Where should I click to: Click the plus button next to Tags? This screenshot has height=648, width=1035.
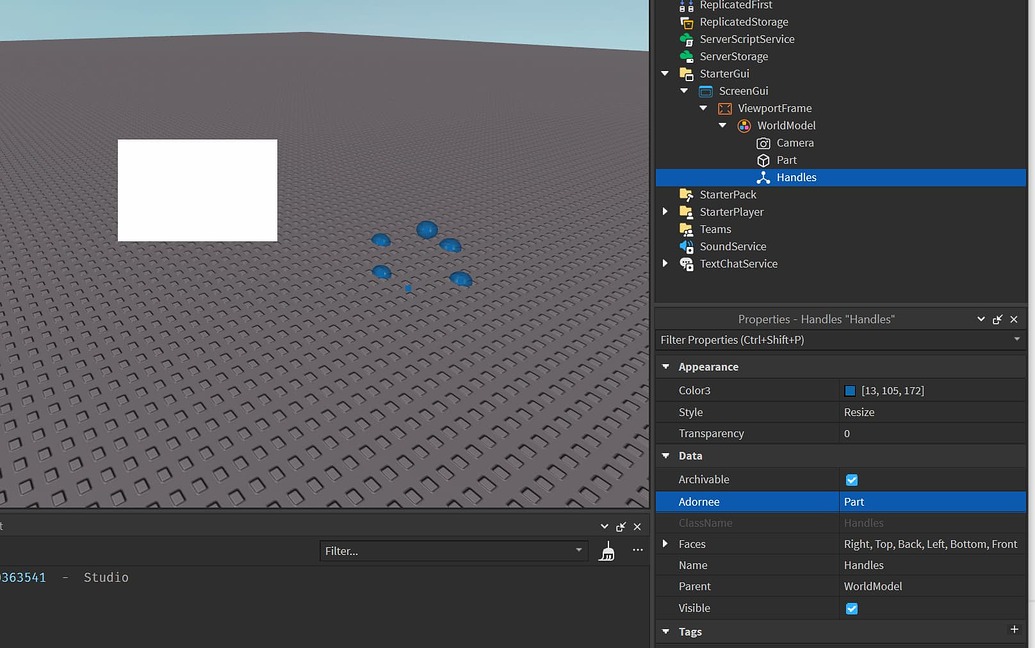coord(1015,631)
